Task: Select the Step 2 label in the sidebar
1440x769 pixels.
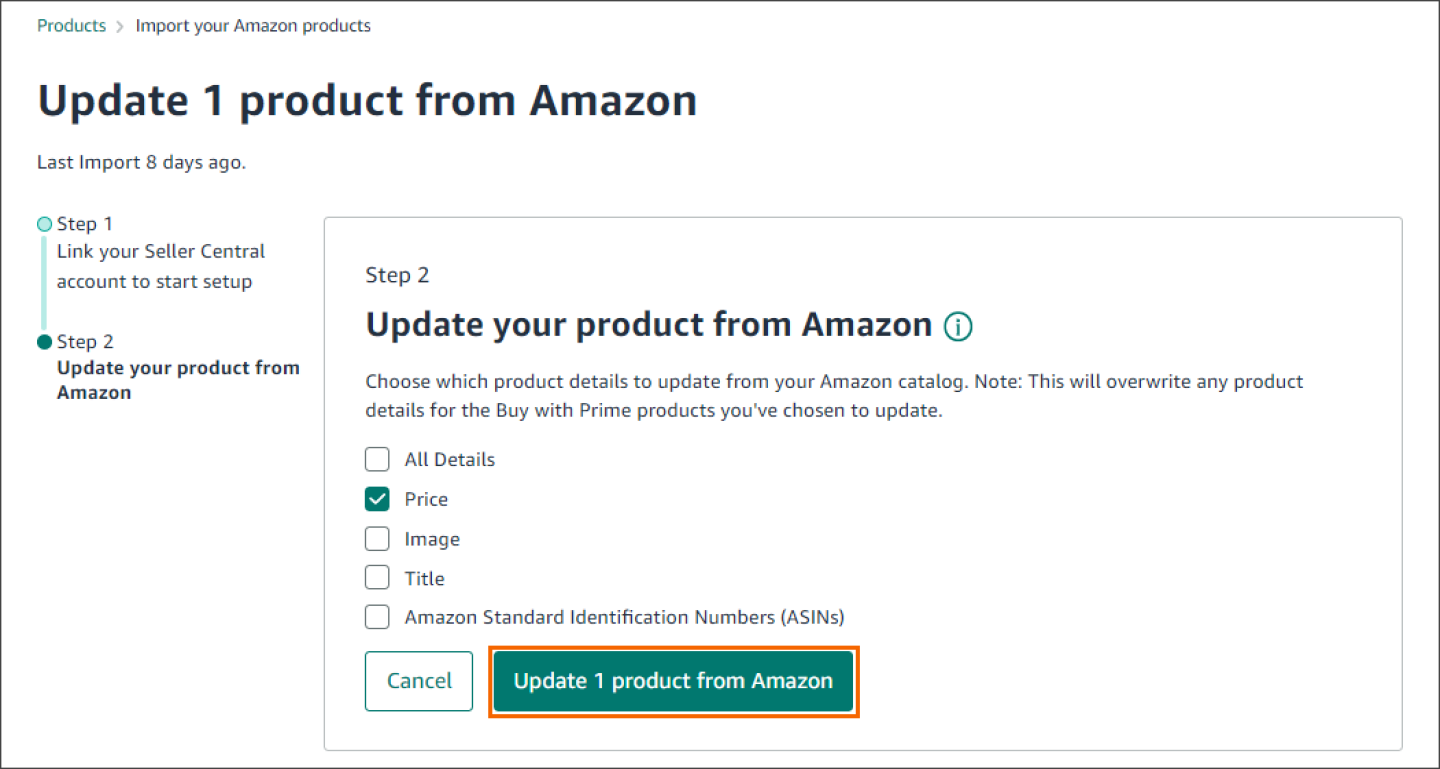Action: pos(84,341)
